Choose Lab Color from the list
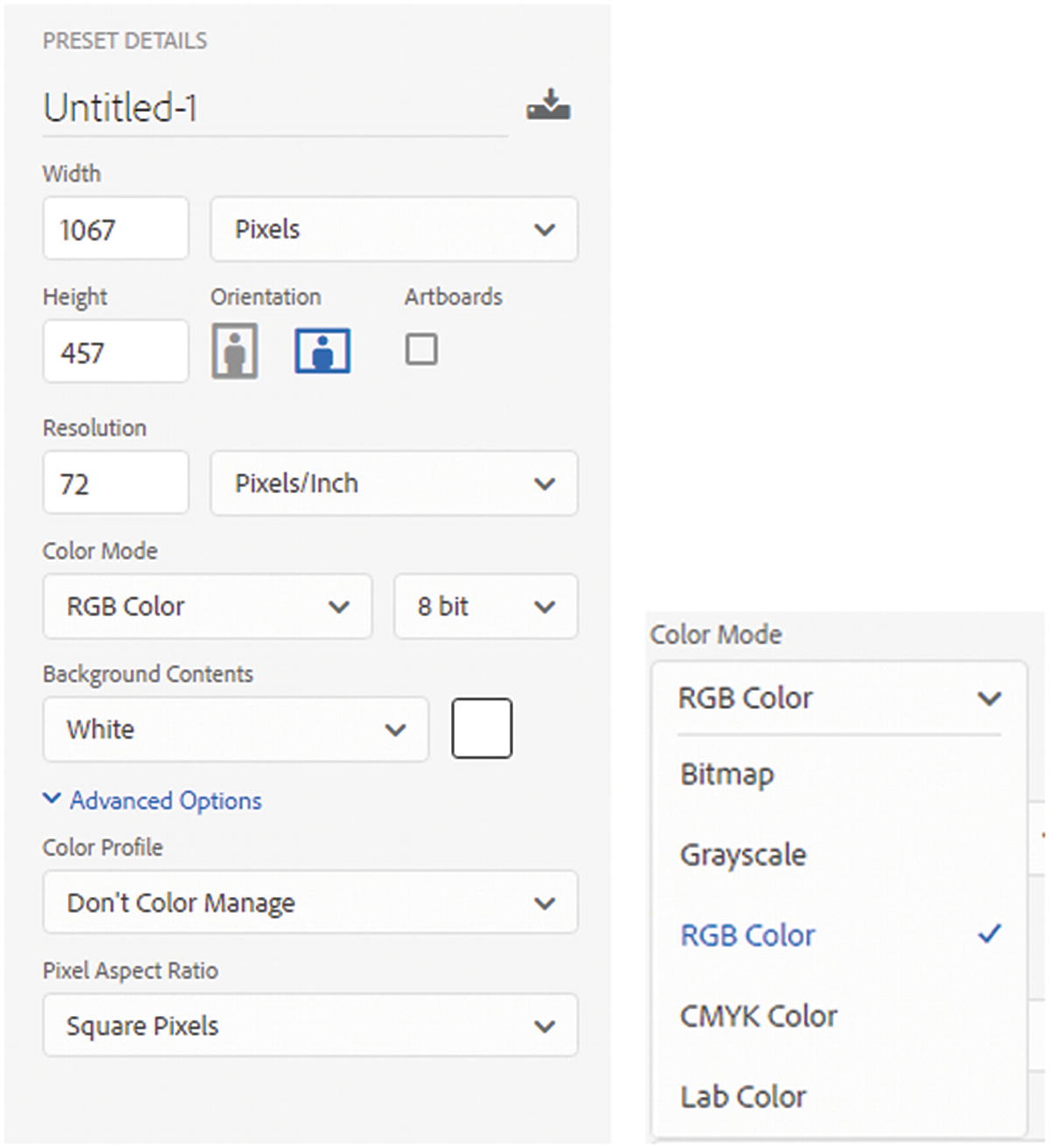 [743, 1096]
